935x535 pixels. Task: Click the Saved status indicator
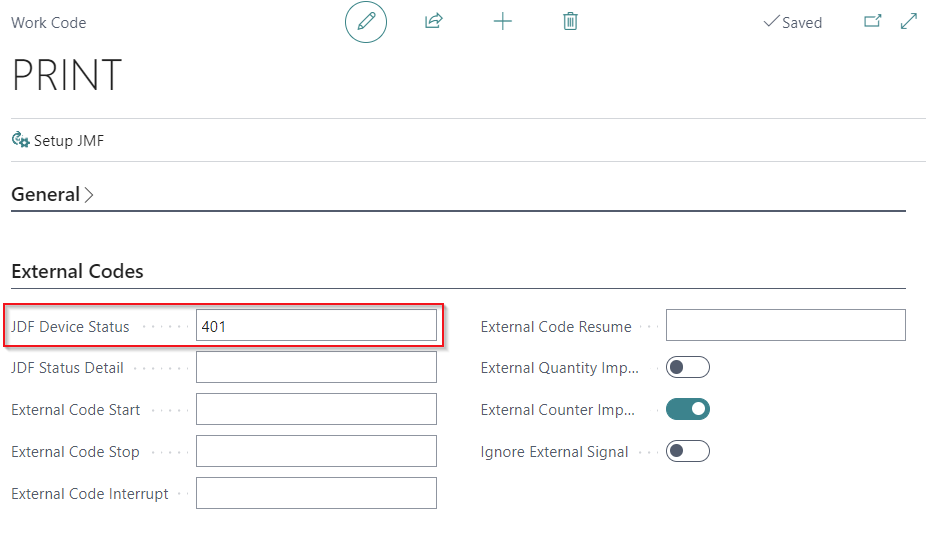click(792, 22)
